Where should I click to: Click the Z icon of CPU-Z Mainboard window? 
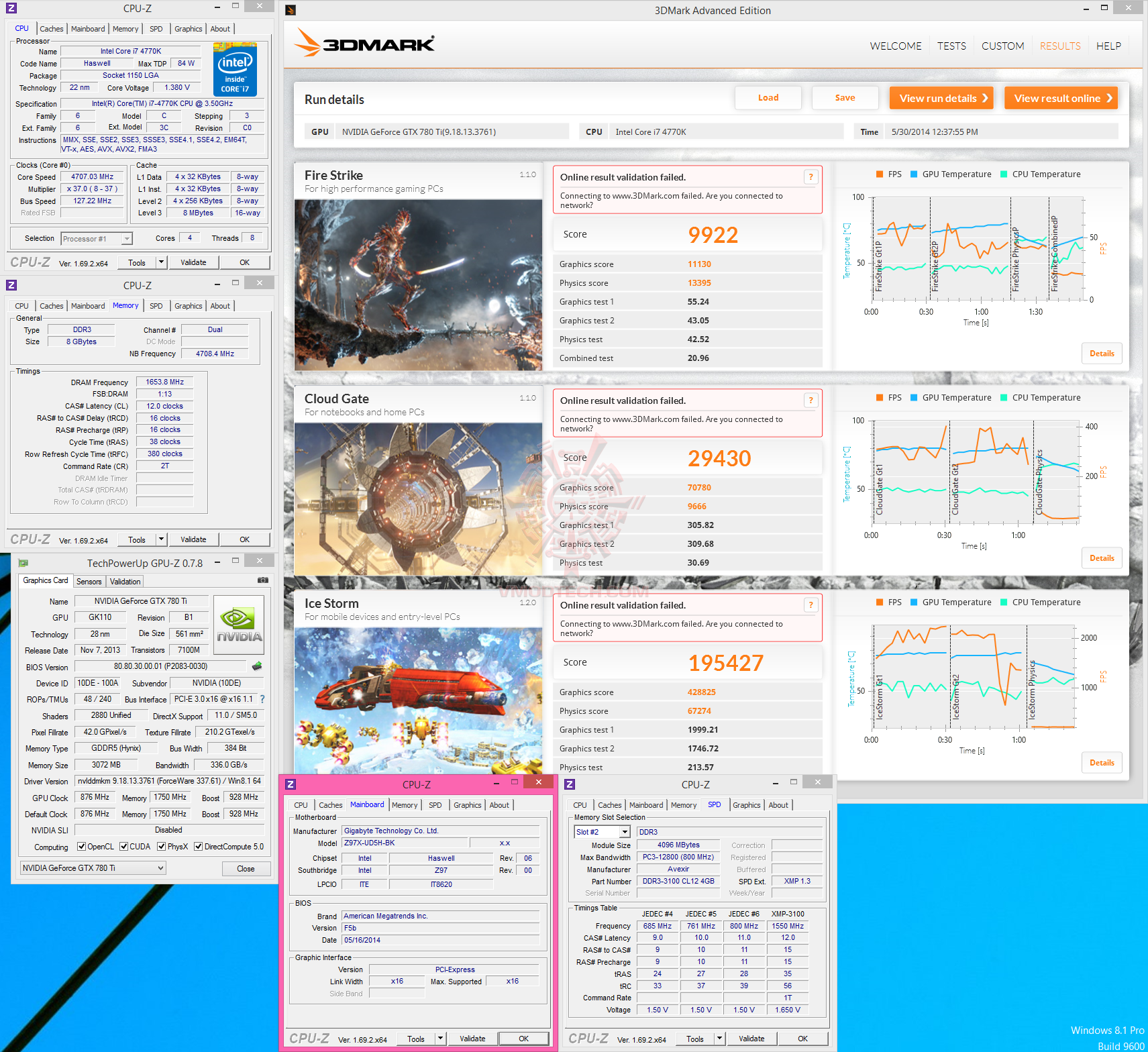(291, 784)
